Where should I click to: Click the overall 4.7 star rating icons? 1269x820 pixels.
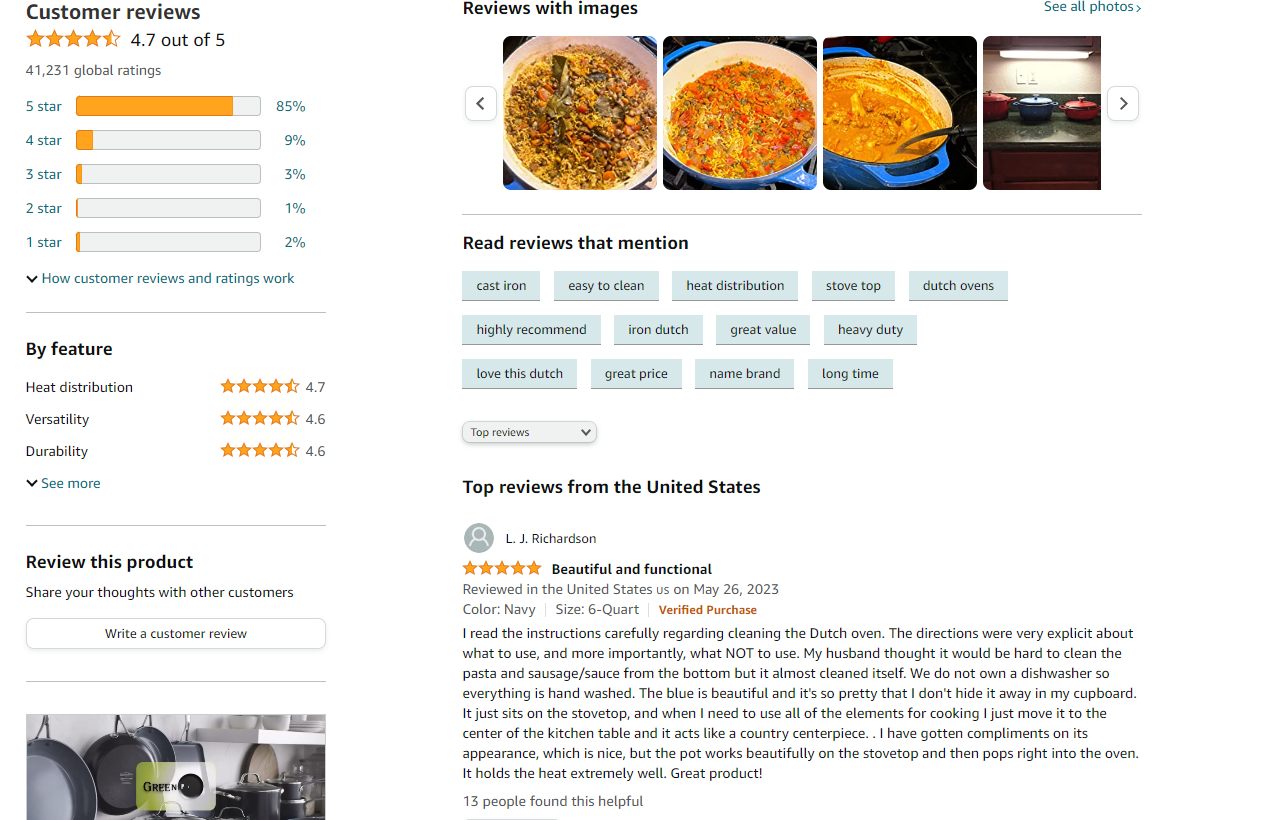pos(73,40)
